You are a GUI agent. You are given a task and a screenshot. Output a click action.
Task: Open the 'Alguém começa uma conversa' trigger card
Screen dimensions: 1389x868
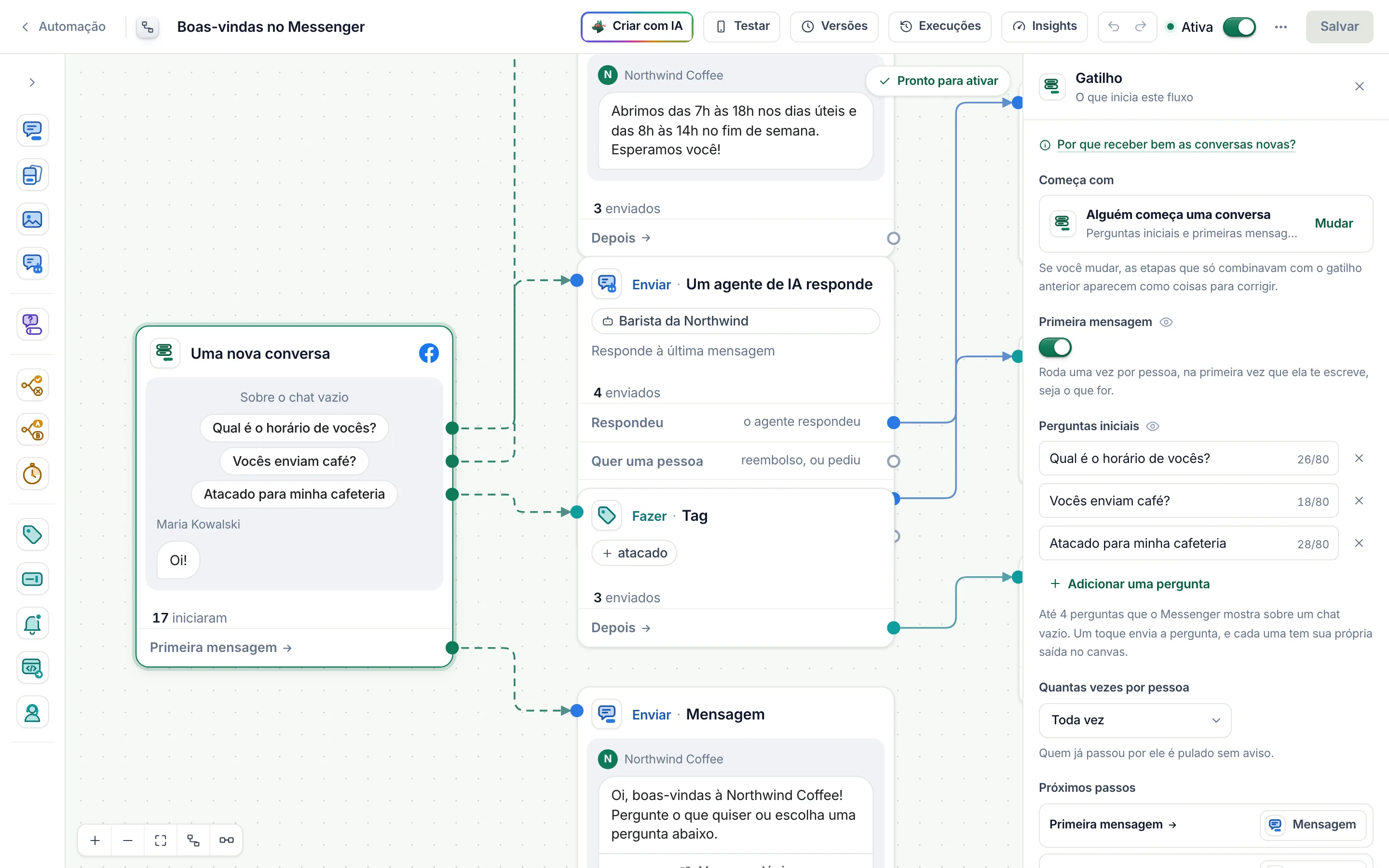click(x=1205, y=223)
